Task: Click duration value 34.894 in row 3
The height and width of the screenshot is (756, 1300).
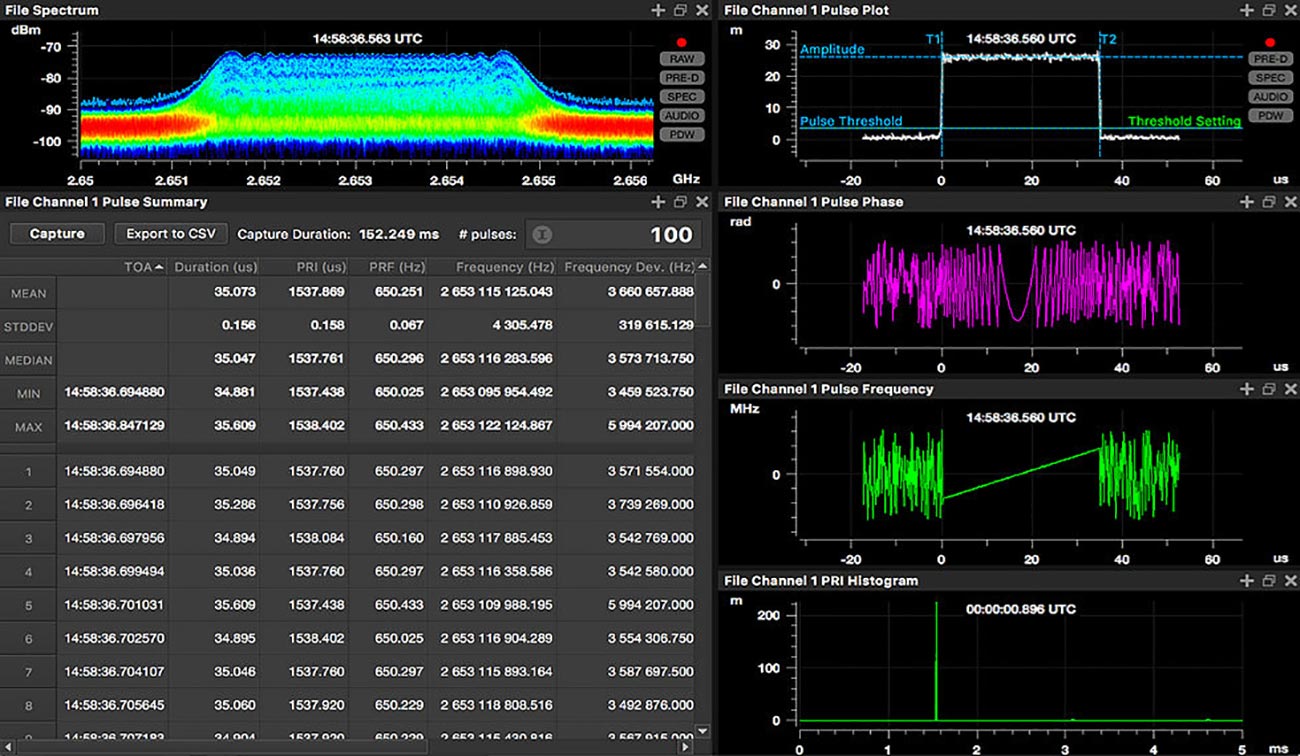Action: pyautogui.click(x=235, y=538)
